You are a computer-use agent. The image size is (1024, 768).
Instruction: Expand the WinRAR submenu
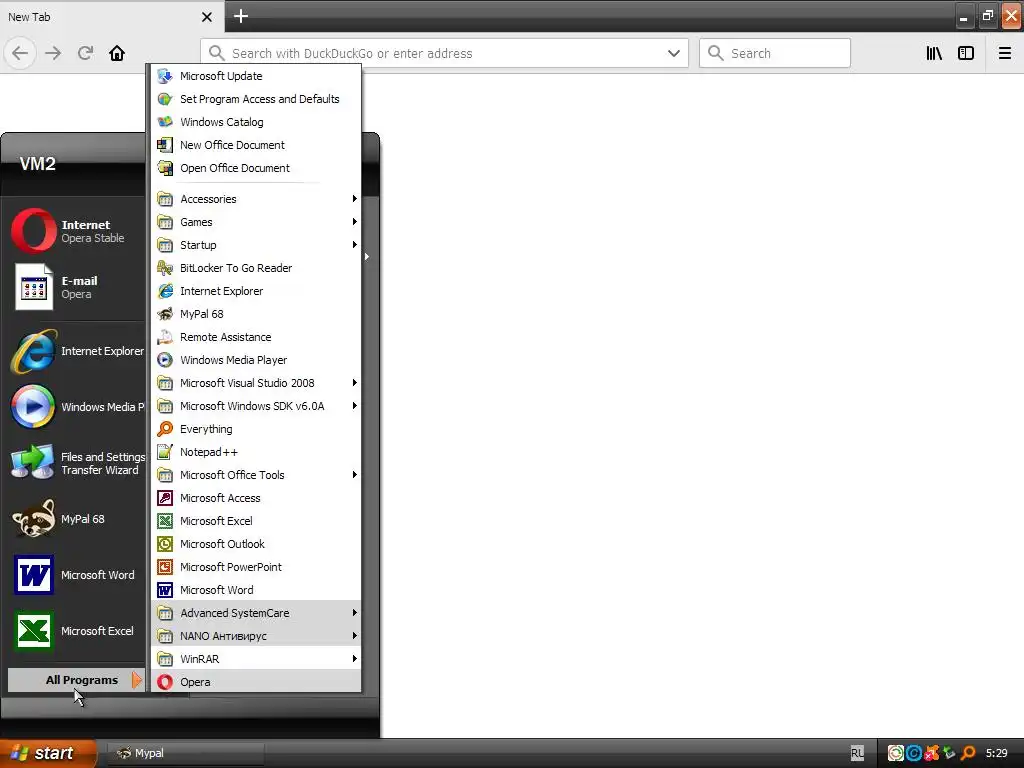(256, 658)
